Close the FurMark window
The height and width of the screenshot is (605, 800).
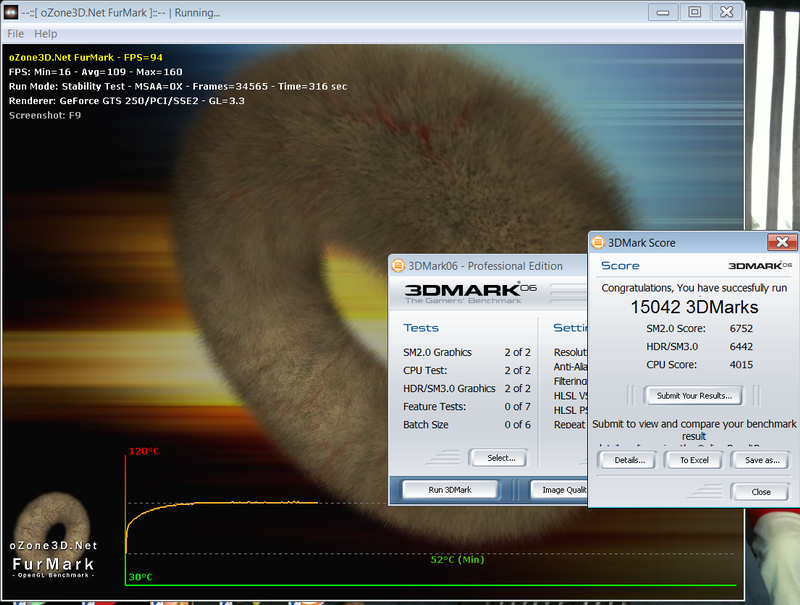(x=726, y=12)
